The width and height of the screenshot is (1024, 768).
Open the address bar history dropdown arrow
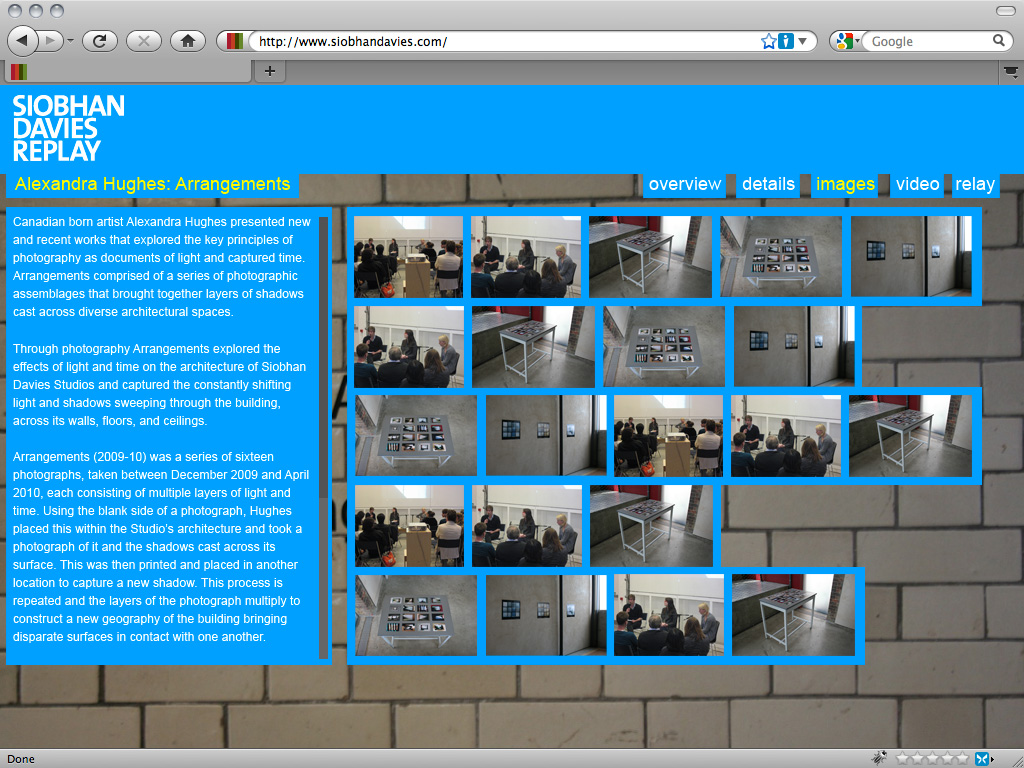[x=802, y=41]
